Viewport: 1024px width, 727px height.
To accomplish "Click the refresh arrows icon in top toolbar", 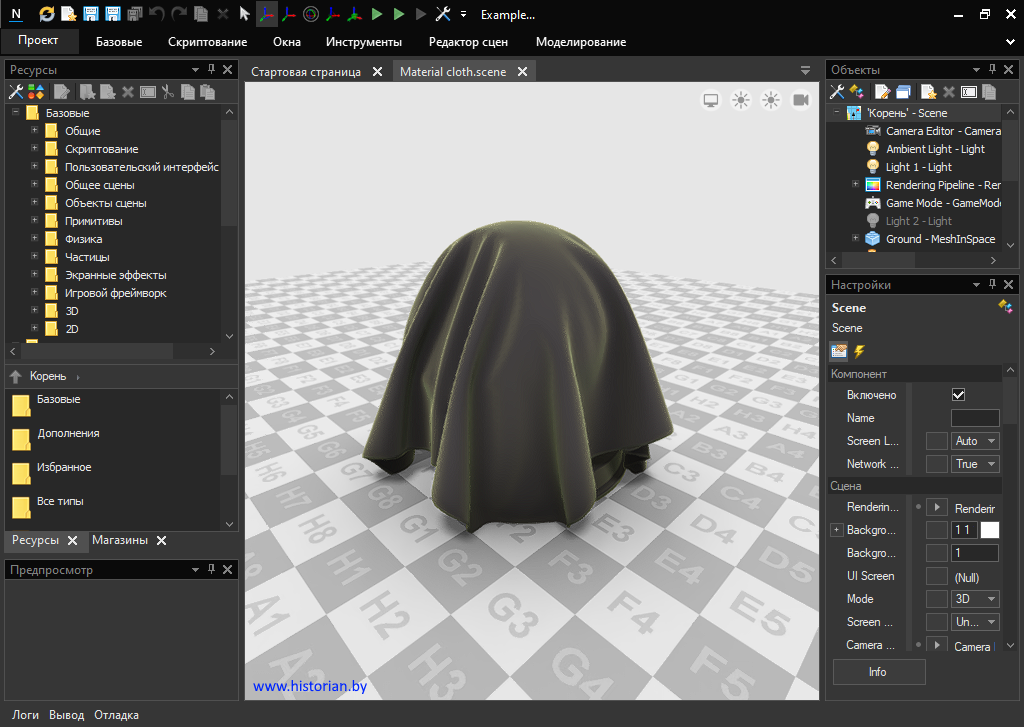I will point(46,14).
